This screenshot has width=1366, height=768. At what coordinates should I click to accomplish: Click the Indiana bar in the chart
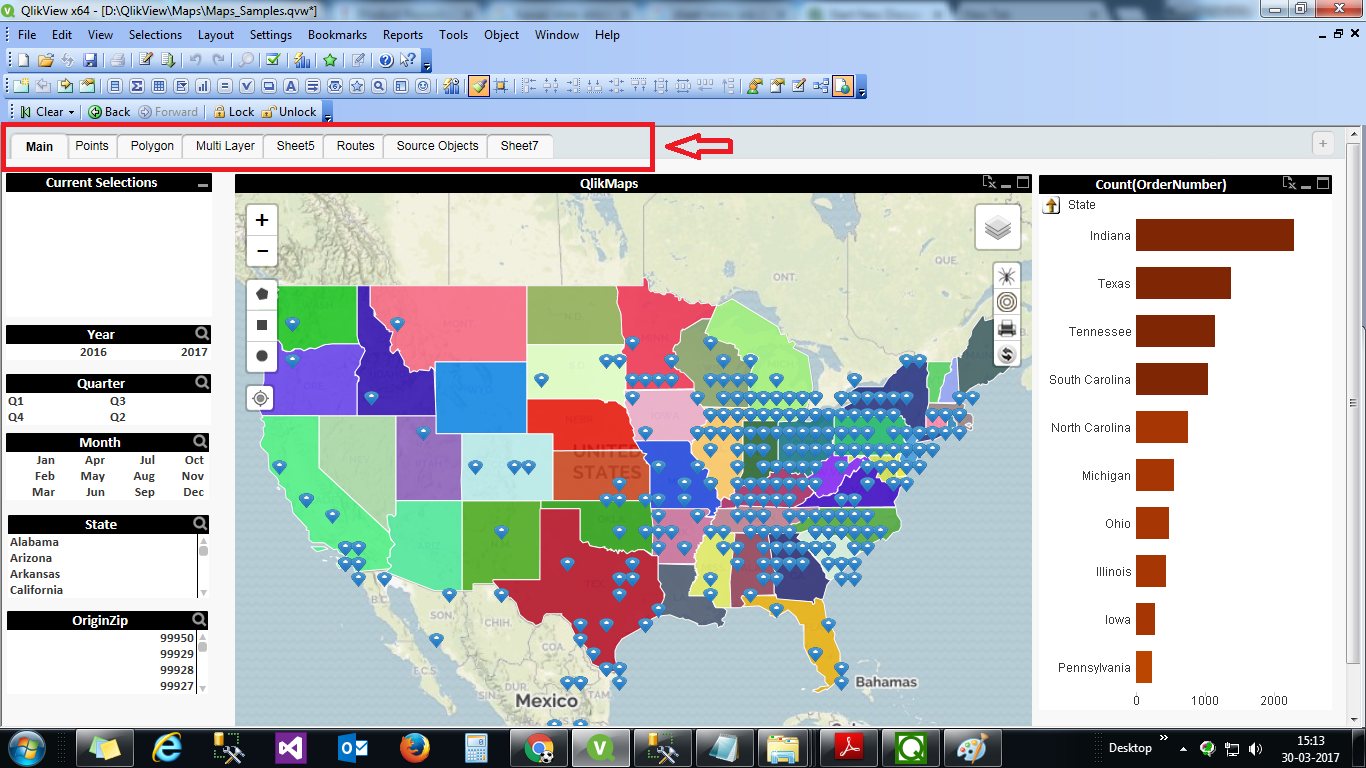click(x=1214, y=236)
